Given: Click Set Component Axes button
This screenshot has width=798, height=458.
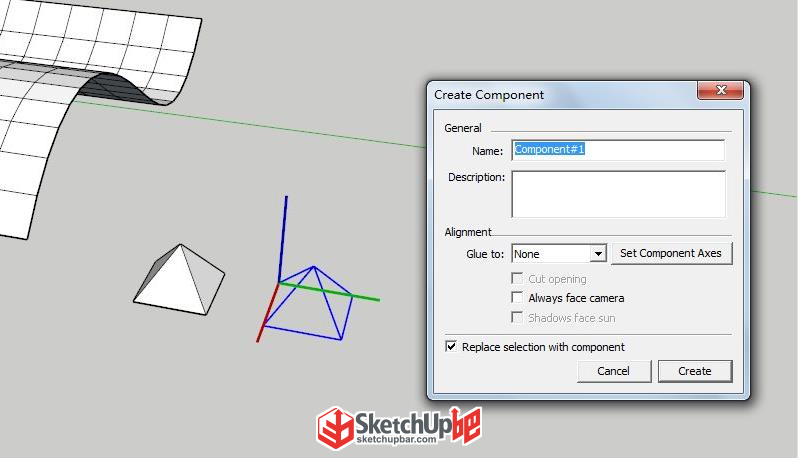Looking at the screenshot, I should pyautogui.click(x=671, y=253).
